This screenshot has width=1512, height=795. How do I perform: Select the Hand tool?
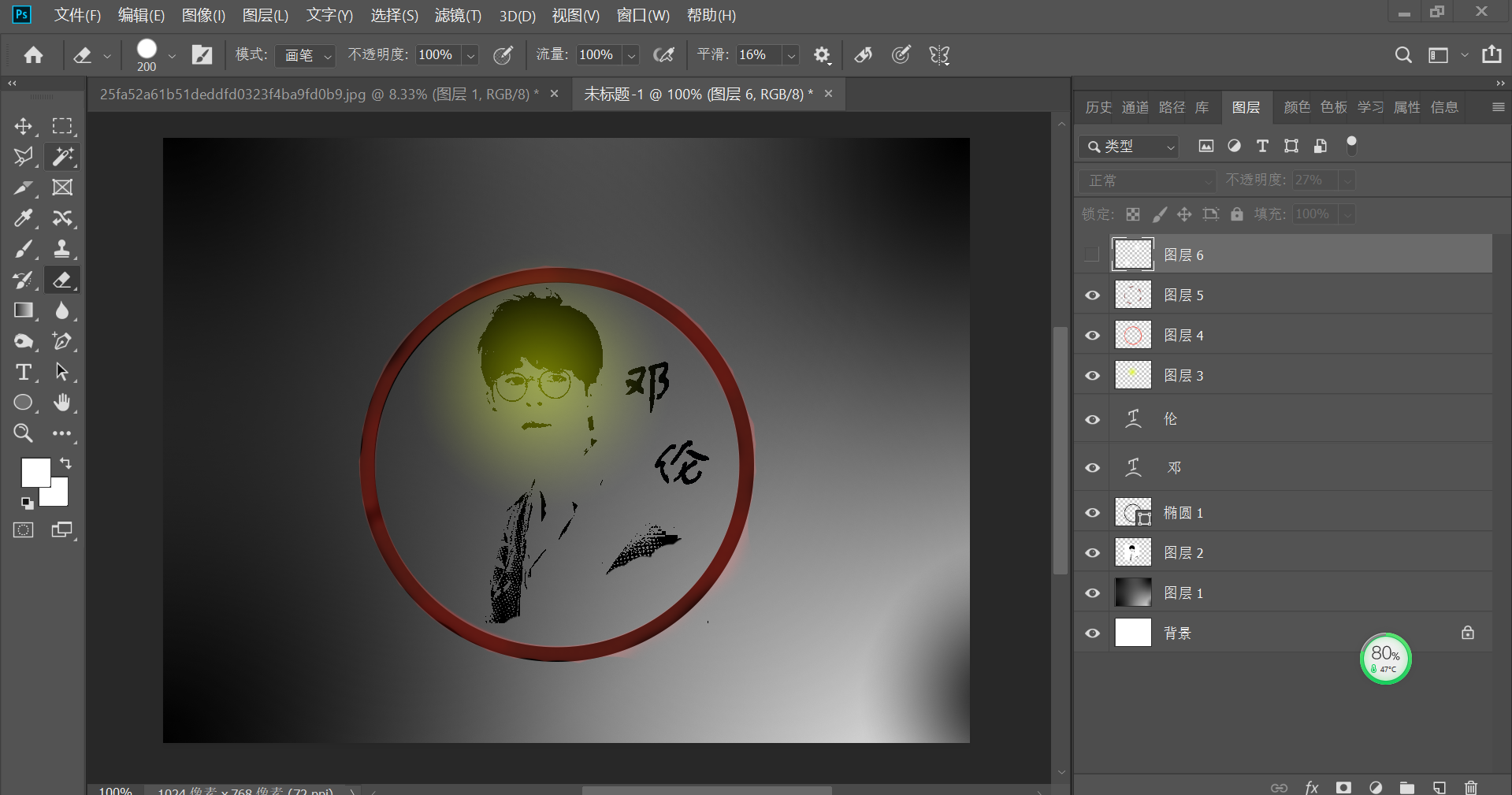click(x=63, y=403)
